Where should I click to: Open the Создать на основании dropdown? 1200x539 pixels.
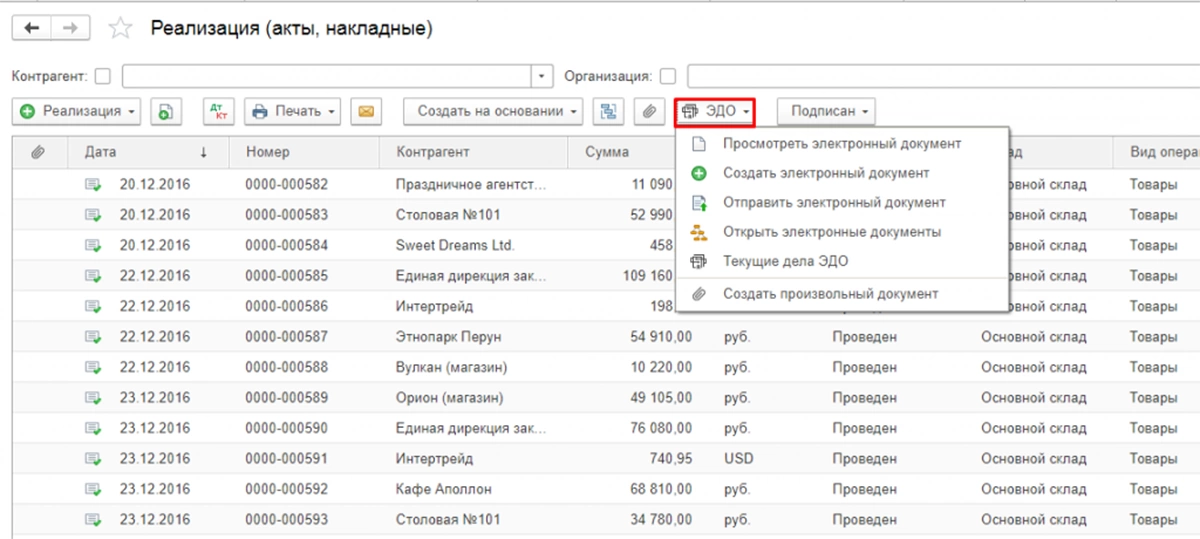coord(494,112)
